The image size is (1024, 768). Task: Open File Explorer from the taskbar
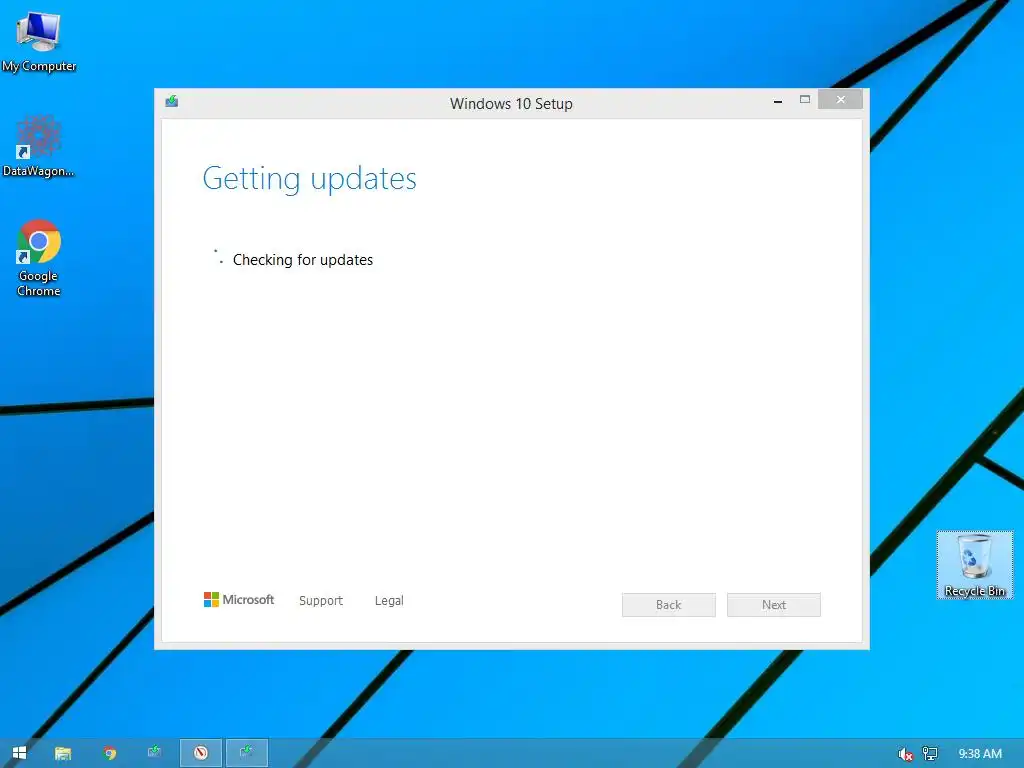(63, 753)
